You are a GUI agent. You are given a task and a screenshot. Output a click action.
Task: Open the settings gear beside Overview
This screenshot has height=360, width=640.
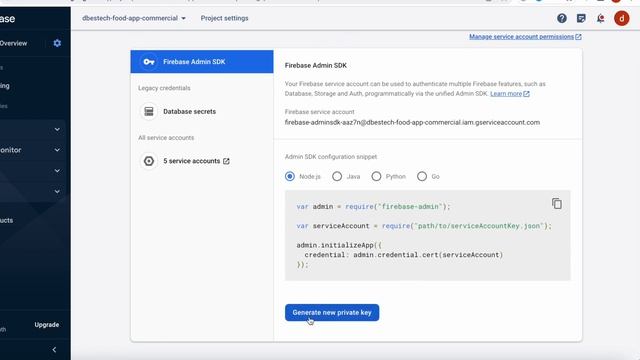click(x=57, y=43)
